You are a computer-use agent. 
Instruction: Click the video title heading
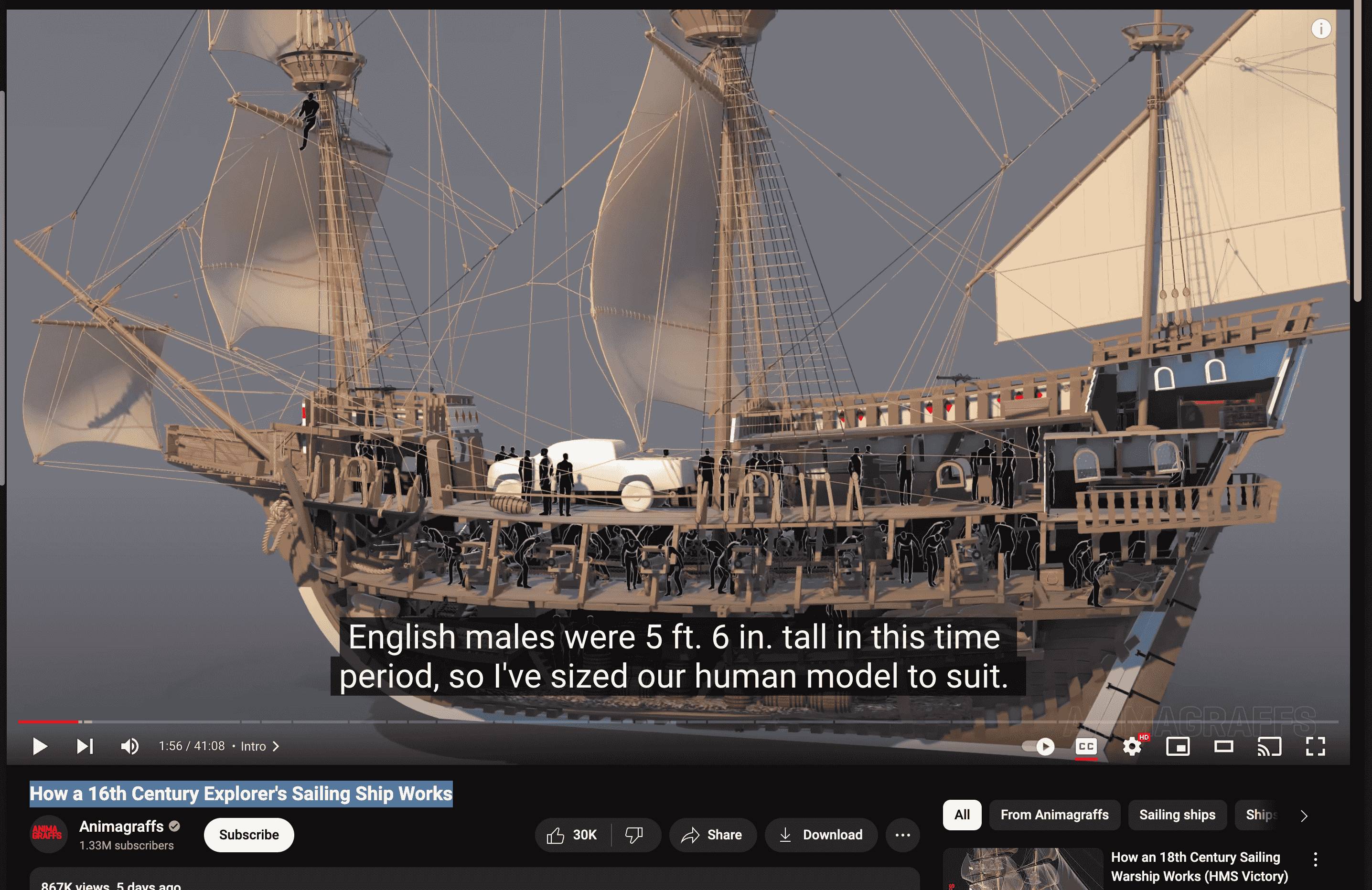[x=241, y=793]
